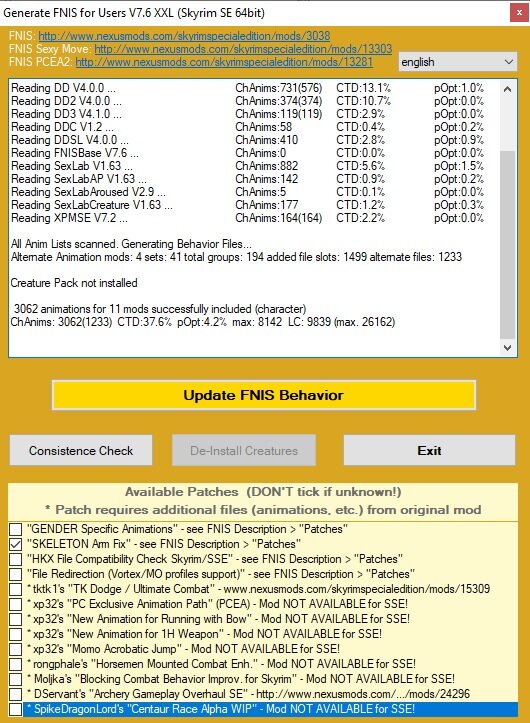The height and width of the screenshot is (723, 530).
Task: Exit the FNIS generator
Action: coord(429,450)
